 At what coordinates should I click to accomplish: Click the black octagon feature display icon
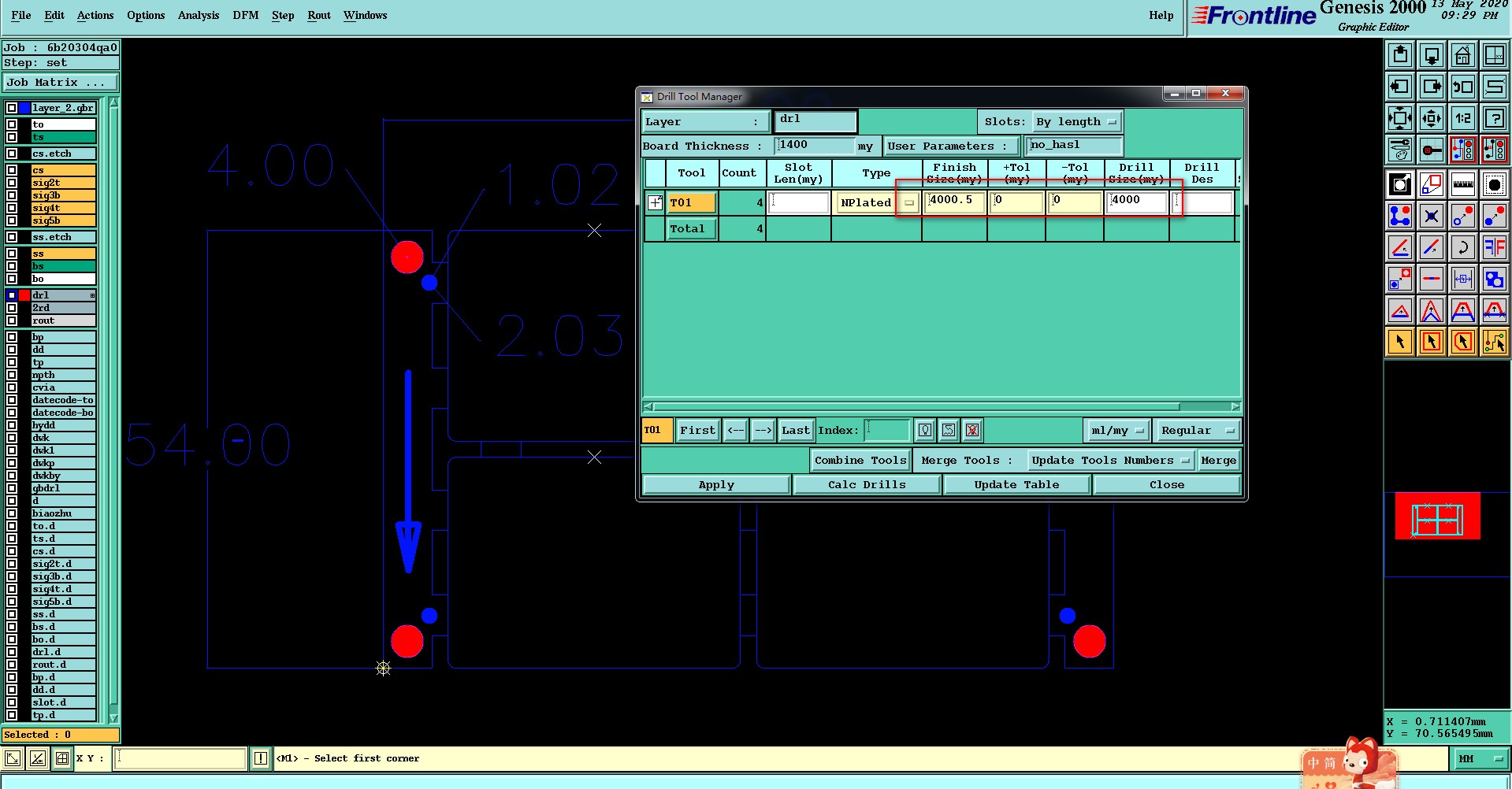tap(1495, 184)
